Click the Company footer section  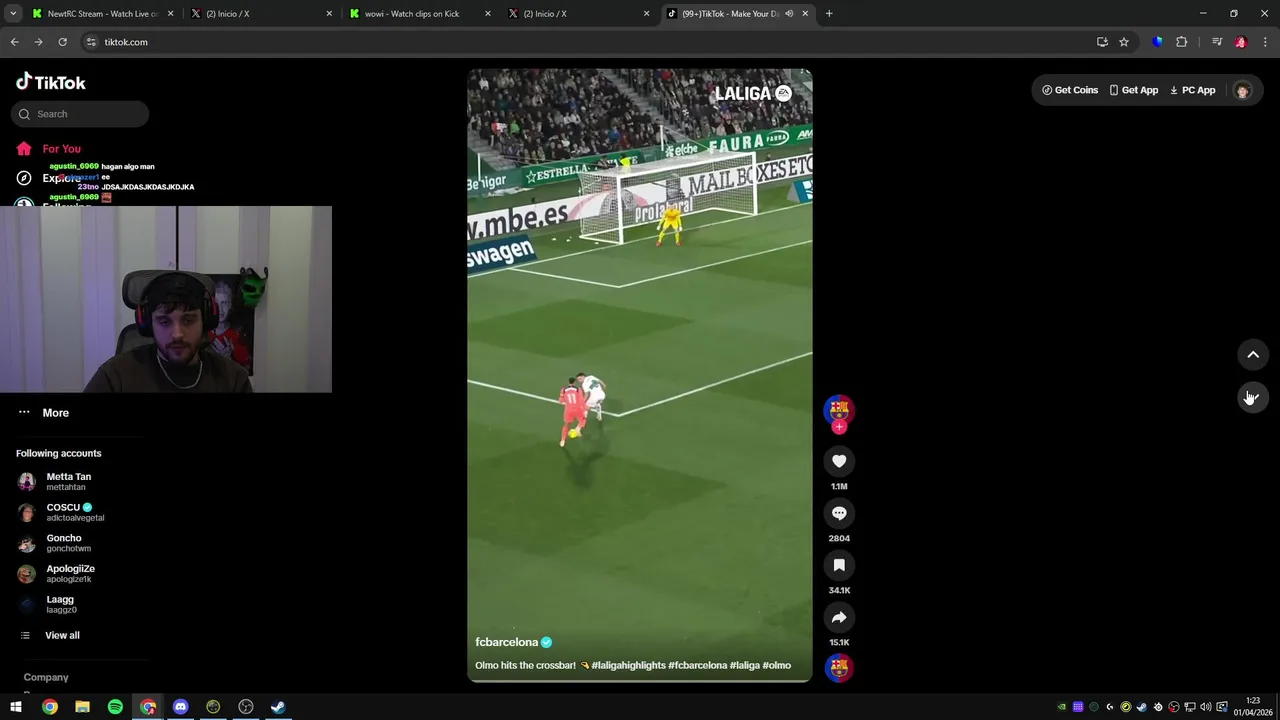pyautogui.click(x=46, y=677)
